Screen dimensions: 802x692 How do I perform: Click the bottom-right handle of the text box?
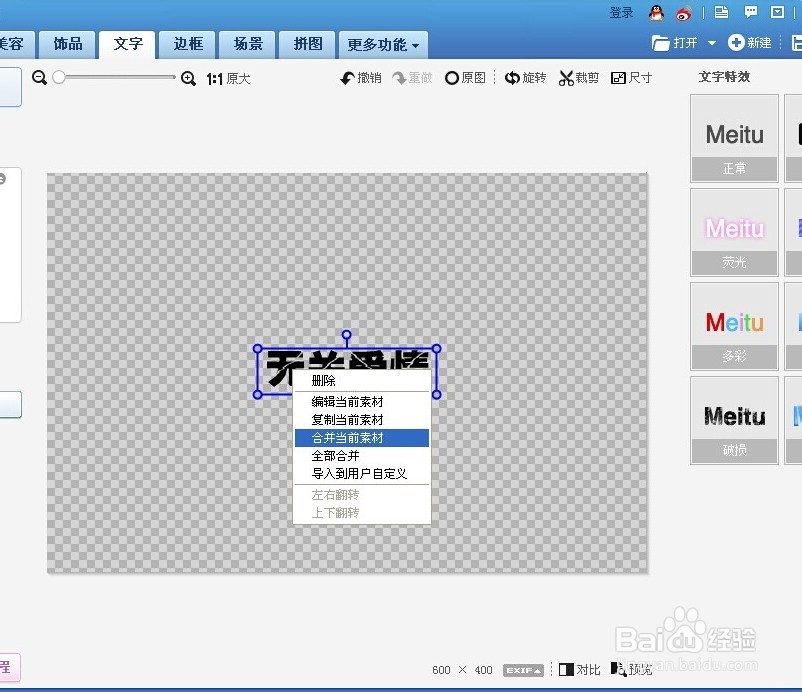pyautogui.click(x=436, y=394)
